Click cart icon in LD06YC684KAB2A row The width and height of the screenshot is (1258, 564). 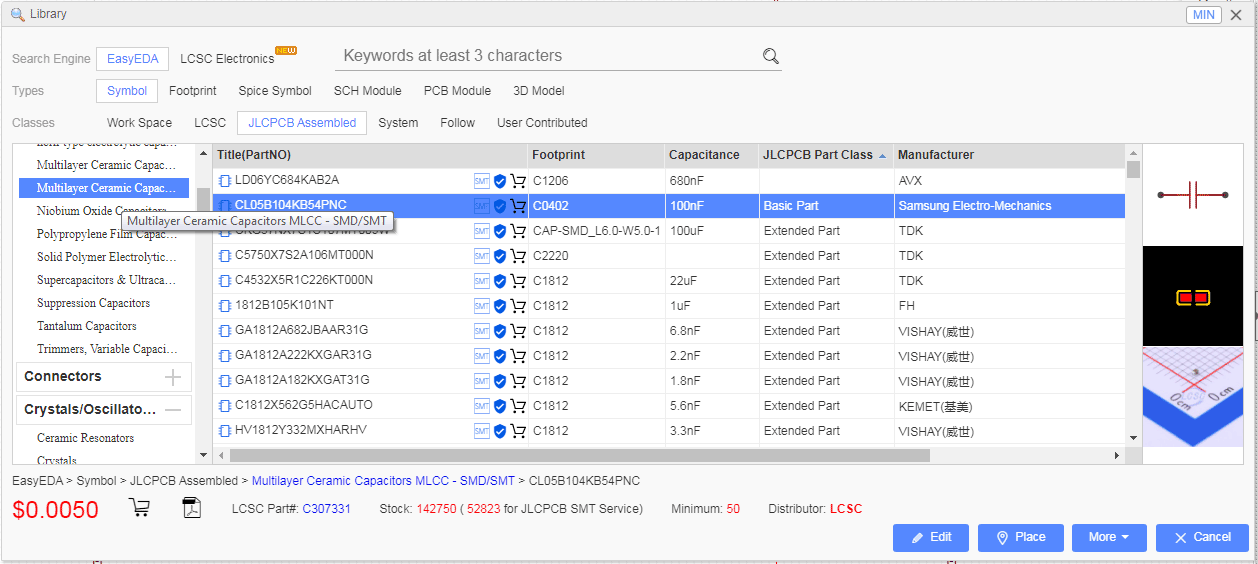517,181
